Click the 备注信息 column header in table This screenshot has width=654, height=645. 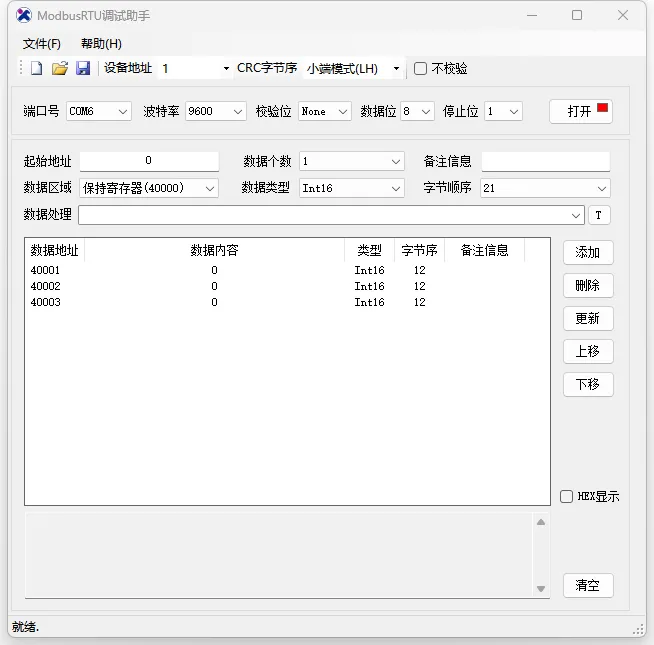485,250
